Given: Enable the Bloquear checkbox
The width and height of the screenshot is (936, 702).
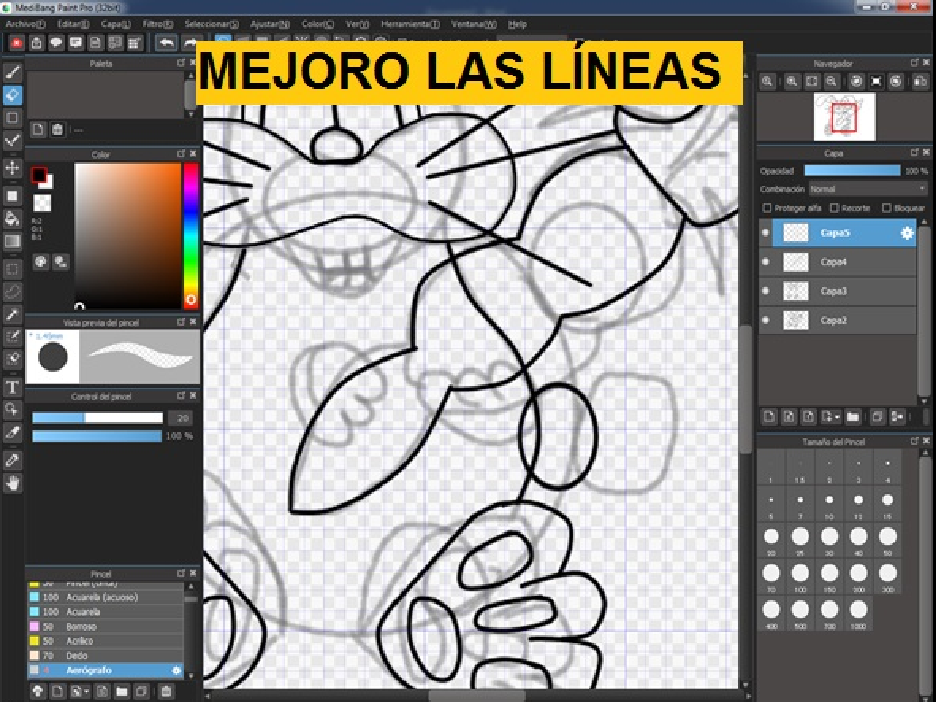Looking at the screenshot, I should [x=886, y=208].
